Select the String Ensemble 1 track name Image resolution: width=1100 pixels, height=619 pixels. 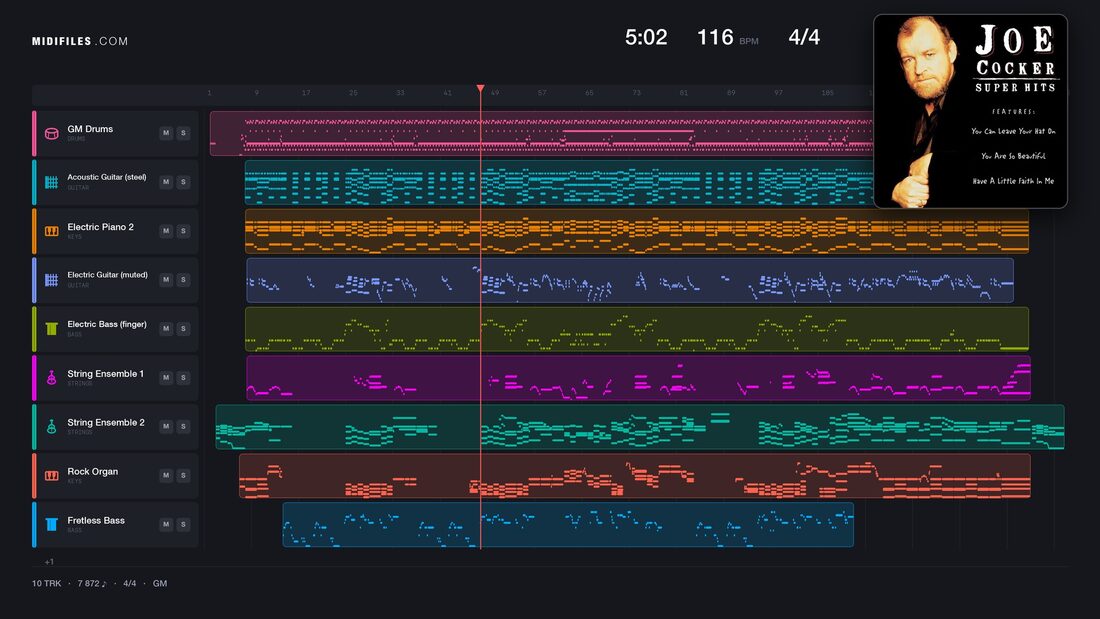point(105,373)
